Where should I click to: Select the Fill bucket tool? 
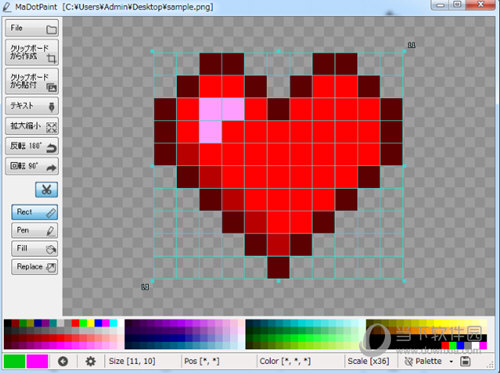(34, 249)
